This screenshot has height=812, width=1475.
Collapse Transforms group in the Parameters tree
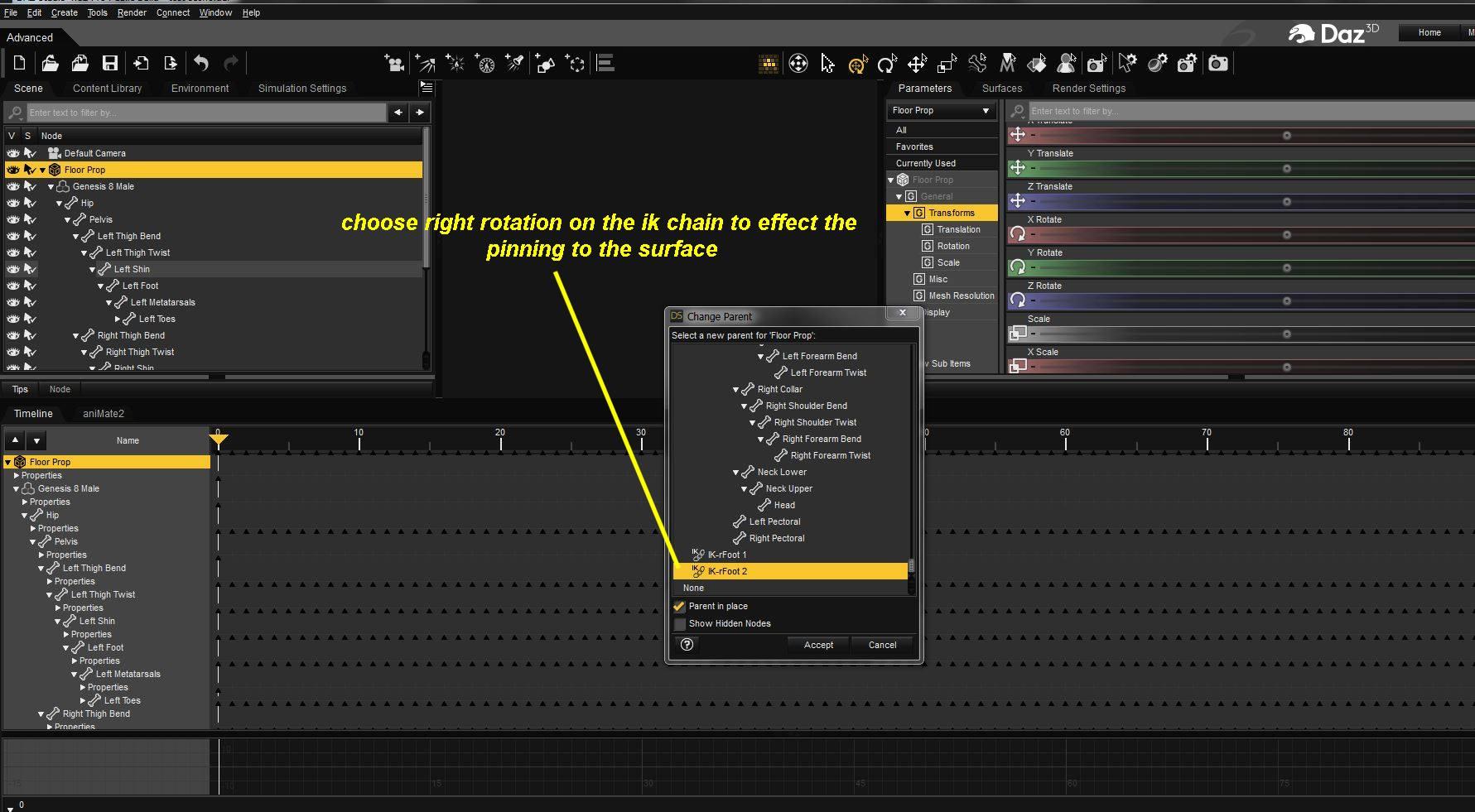pyautogui.click(x=907, y=214)
